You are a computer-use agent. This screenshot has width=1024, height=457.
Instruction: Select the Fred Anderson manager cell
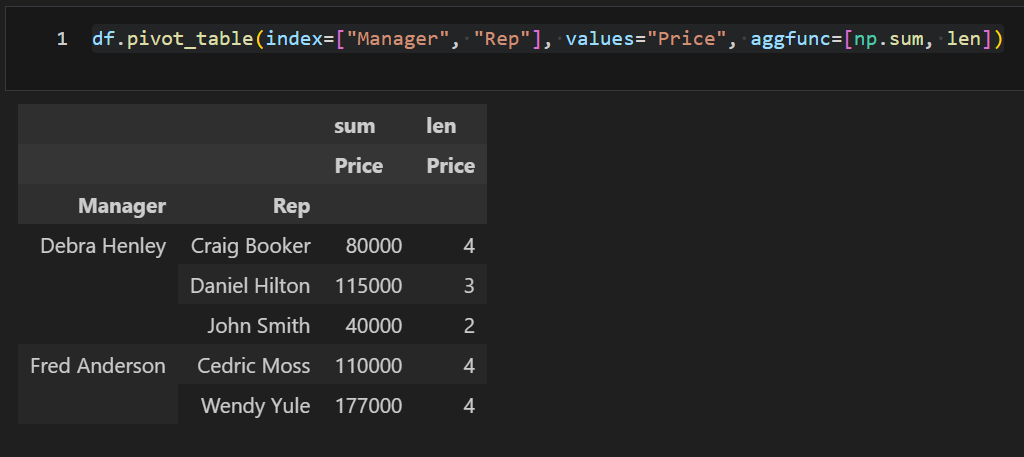tap(98, 366)
